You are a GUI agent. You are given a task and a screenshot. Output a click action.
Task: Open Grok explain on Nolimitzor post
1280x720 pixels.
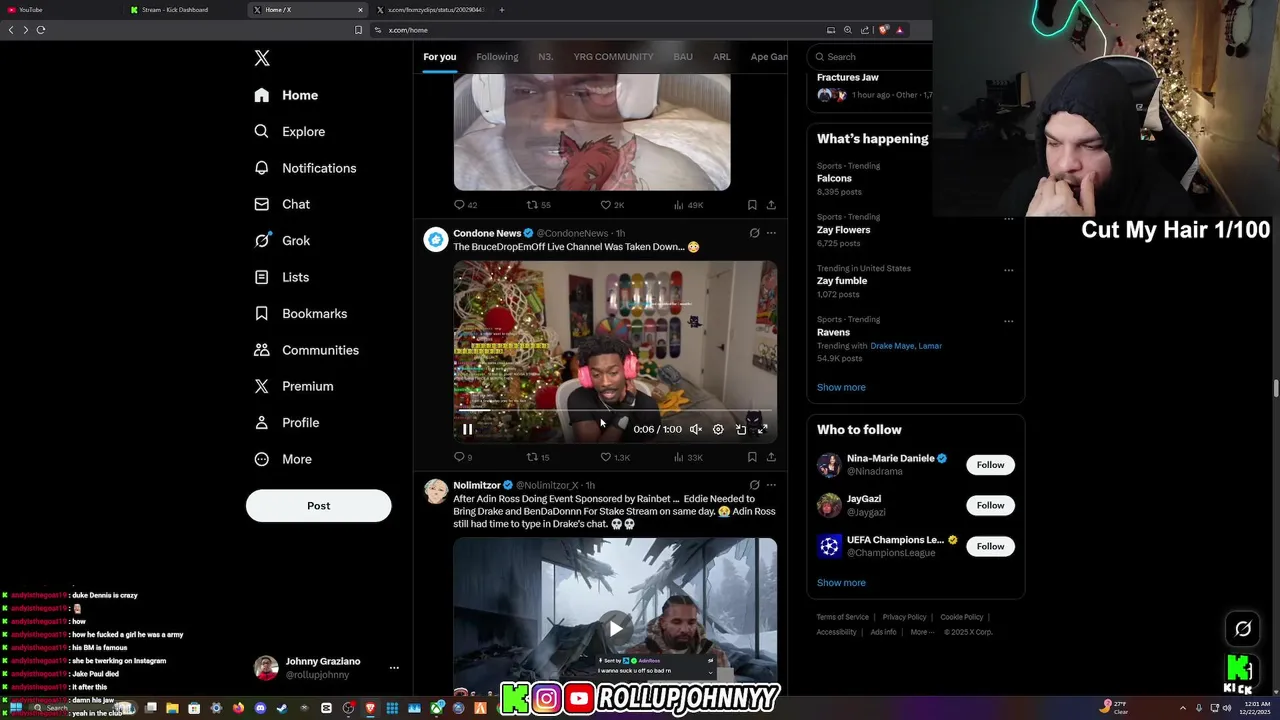pos(754,485)
